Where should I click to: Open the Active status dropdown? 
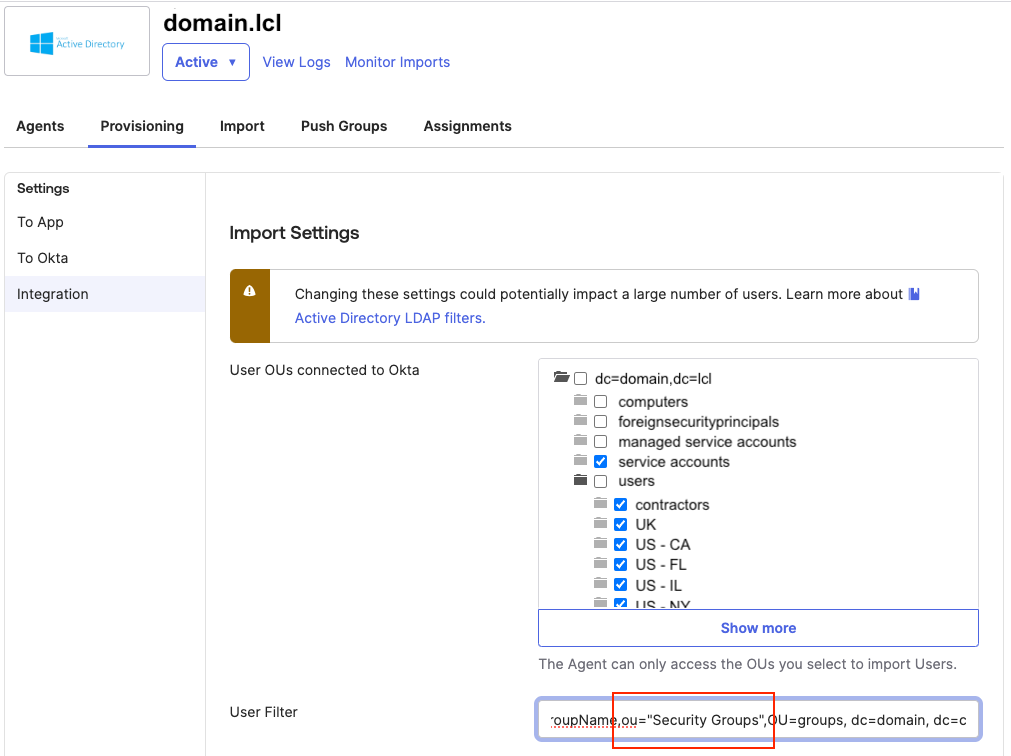coord(206,62)
